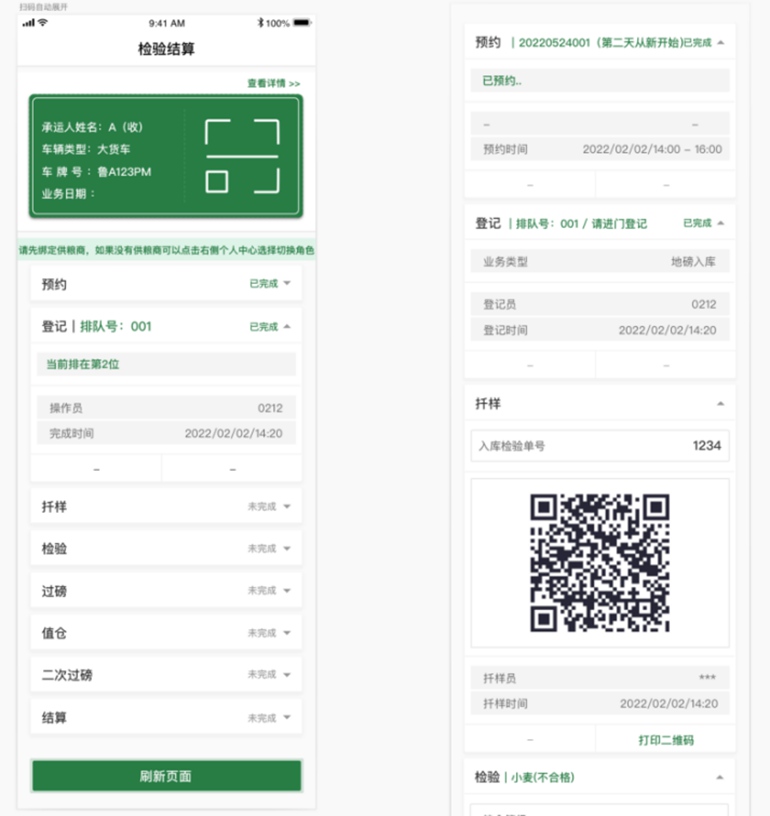Click the Bluetooth icon in status bar
This screenshot has width=770, height=816.
(x=260, y=22)
